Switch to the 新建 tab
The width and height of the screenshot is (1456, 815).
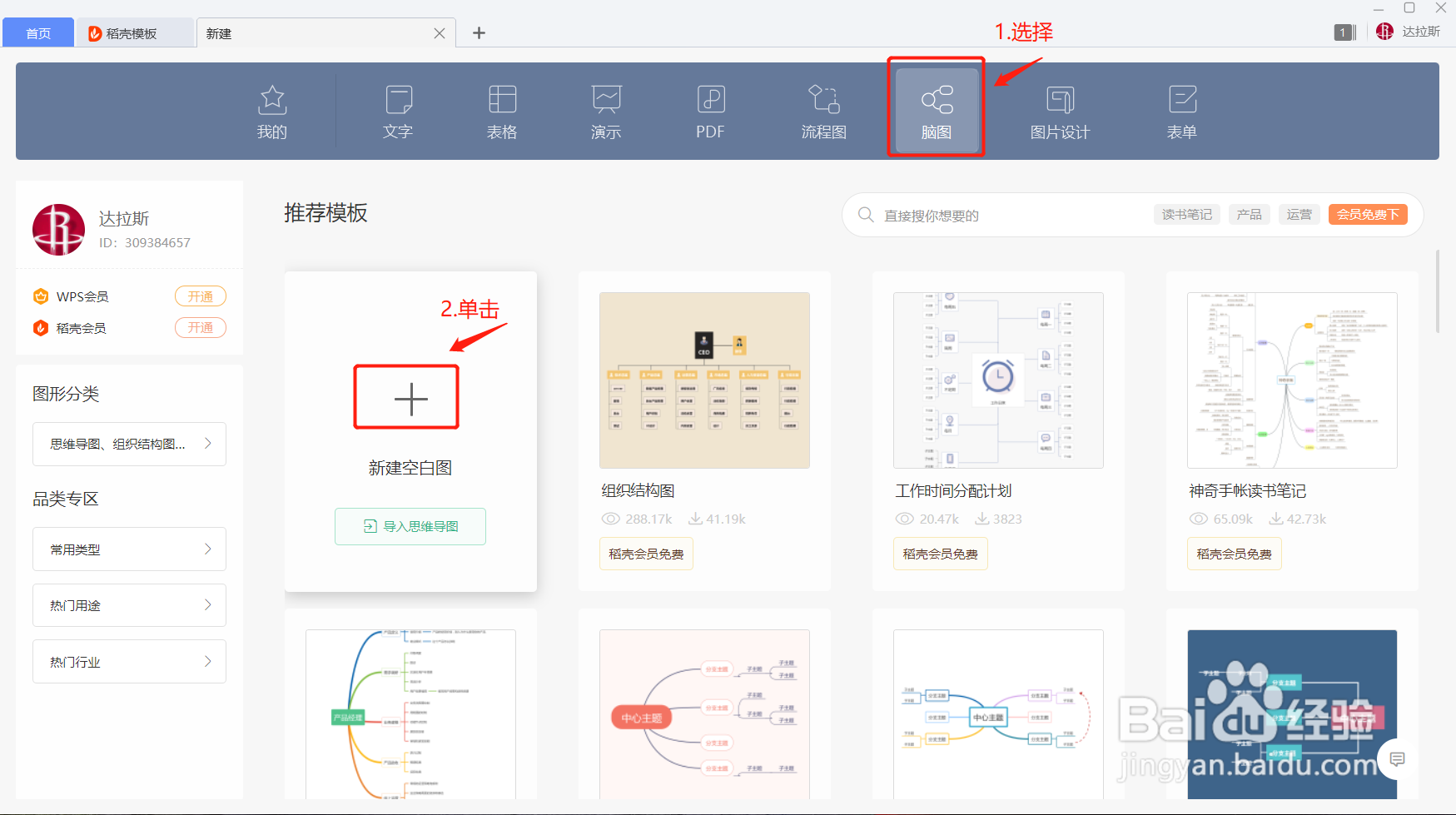coord(326,33)
